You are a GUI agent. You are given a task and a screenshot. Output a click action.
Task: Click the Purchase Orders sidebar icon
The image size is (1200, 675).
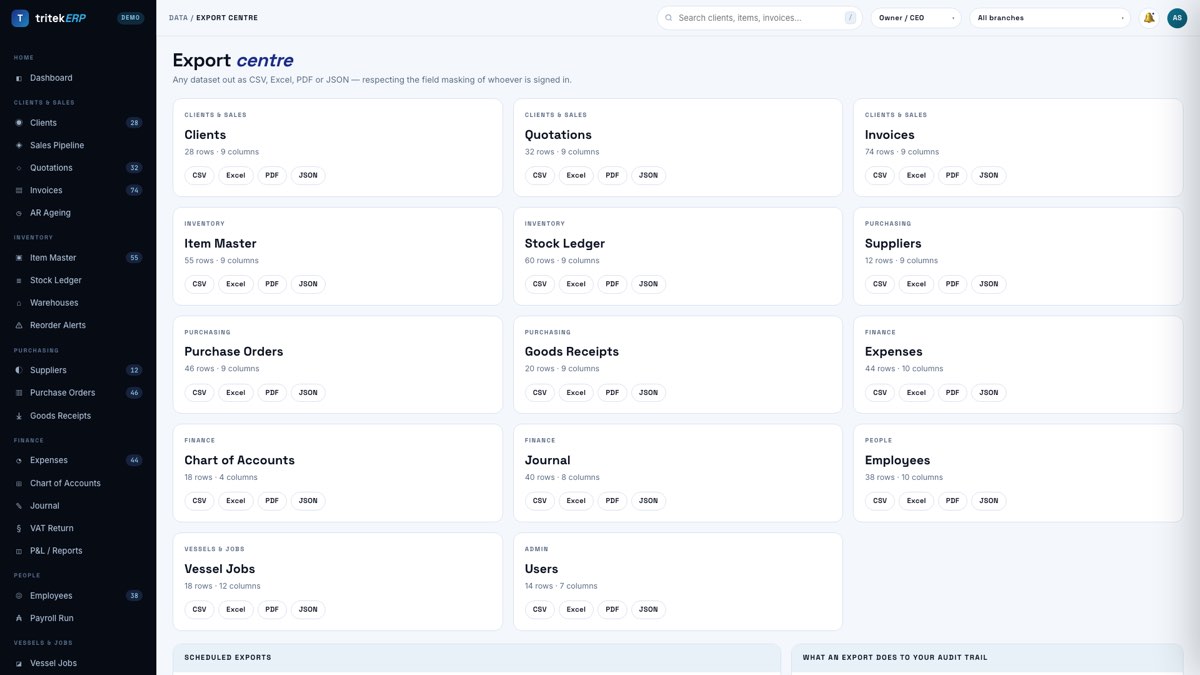pyautogui.click(x=19, y=393)
